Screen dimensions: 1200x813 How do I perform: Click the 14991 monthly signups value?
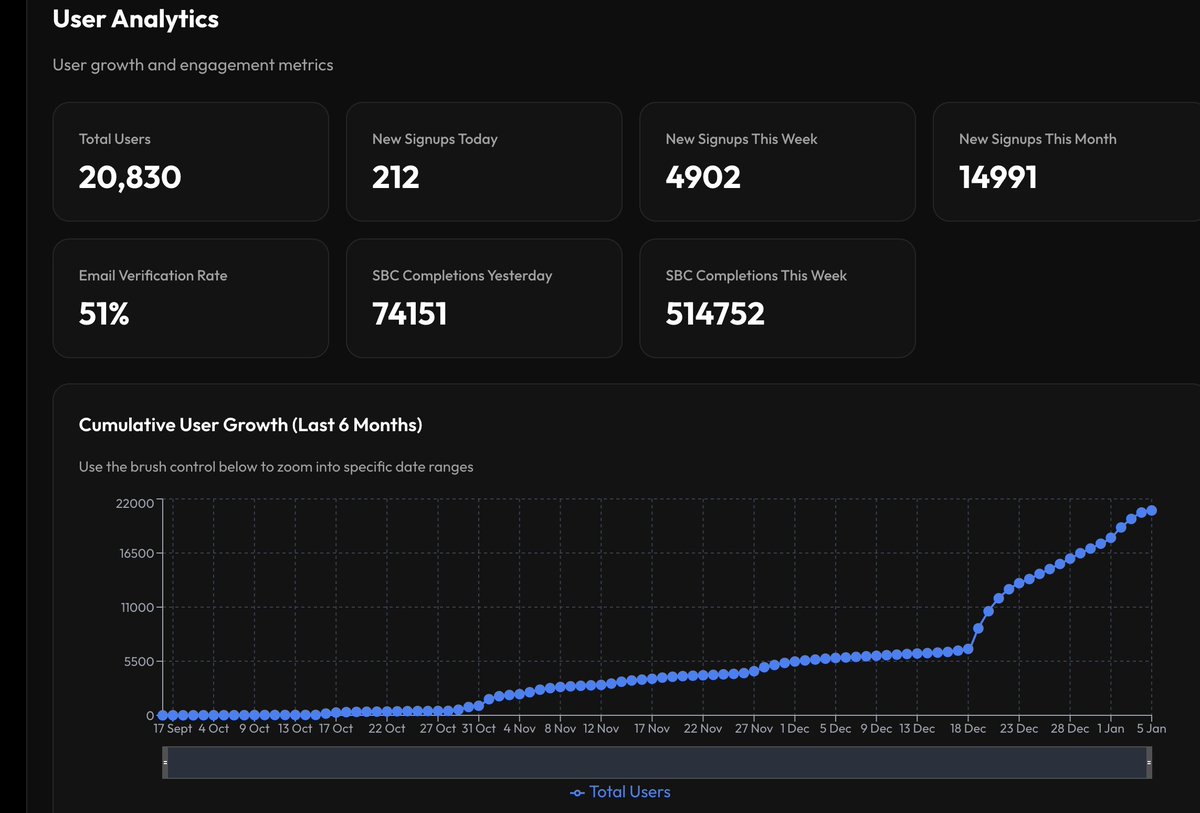[x=998, y=177]
